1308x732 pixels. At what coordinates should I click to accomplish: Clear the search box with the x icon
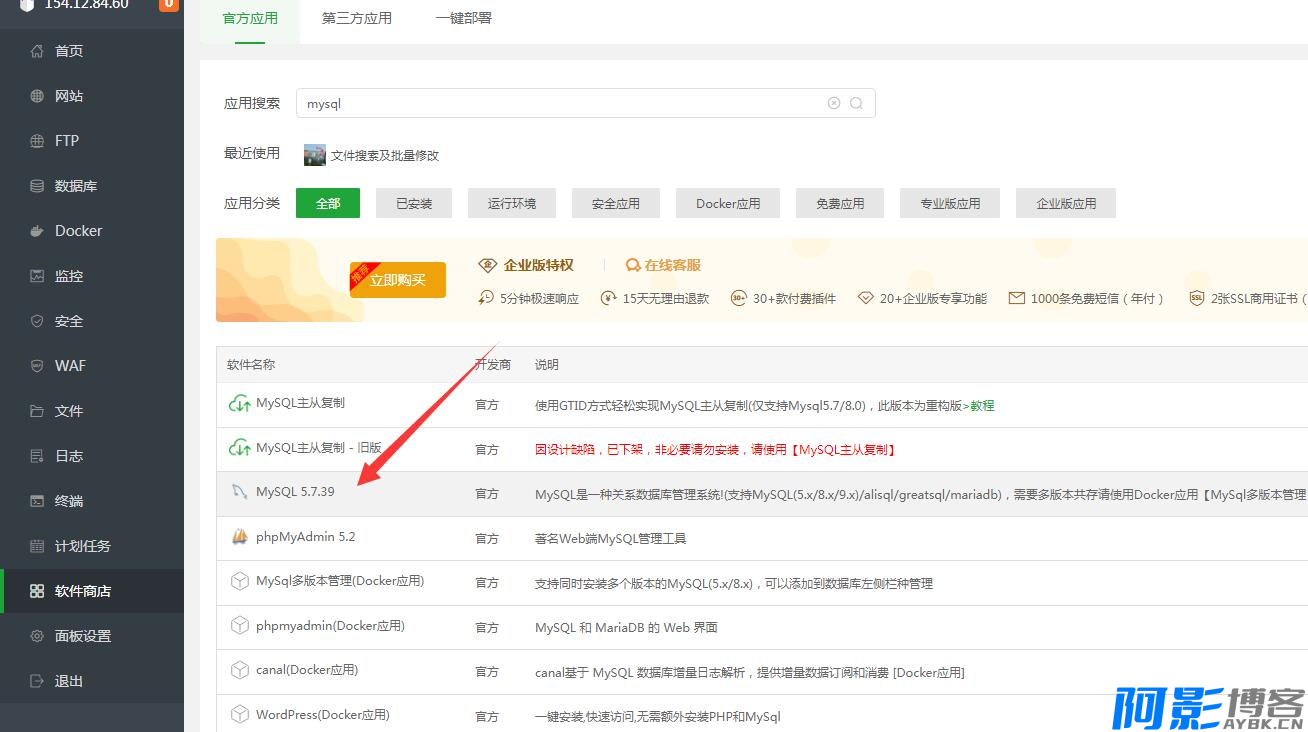834,103
